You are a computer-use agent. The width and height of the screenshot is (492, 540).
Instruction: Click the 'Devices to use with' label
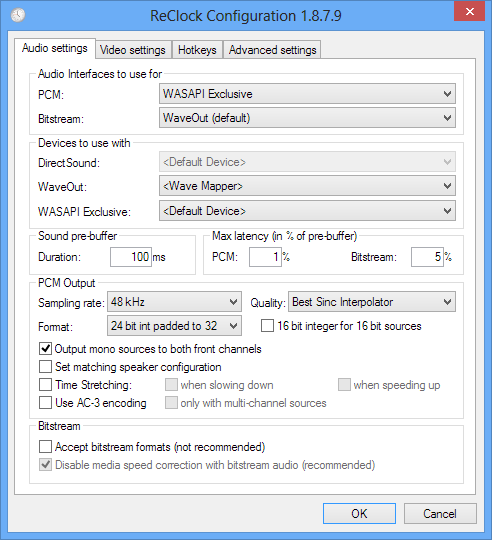tap(84, 143)
